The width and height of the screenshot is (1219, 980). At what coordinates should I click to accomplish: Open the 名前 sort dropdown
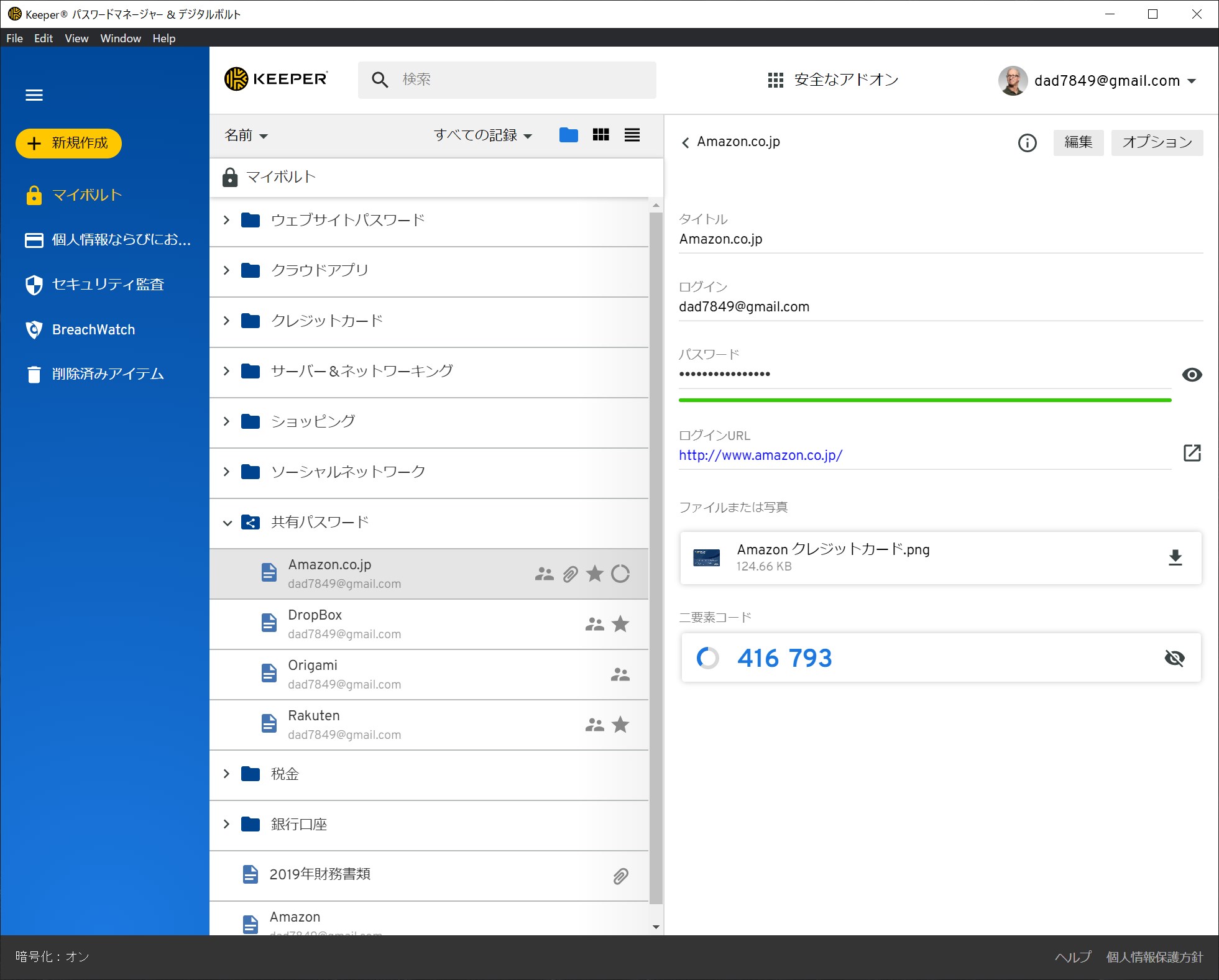coord(246,135)
